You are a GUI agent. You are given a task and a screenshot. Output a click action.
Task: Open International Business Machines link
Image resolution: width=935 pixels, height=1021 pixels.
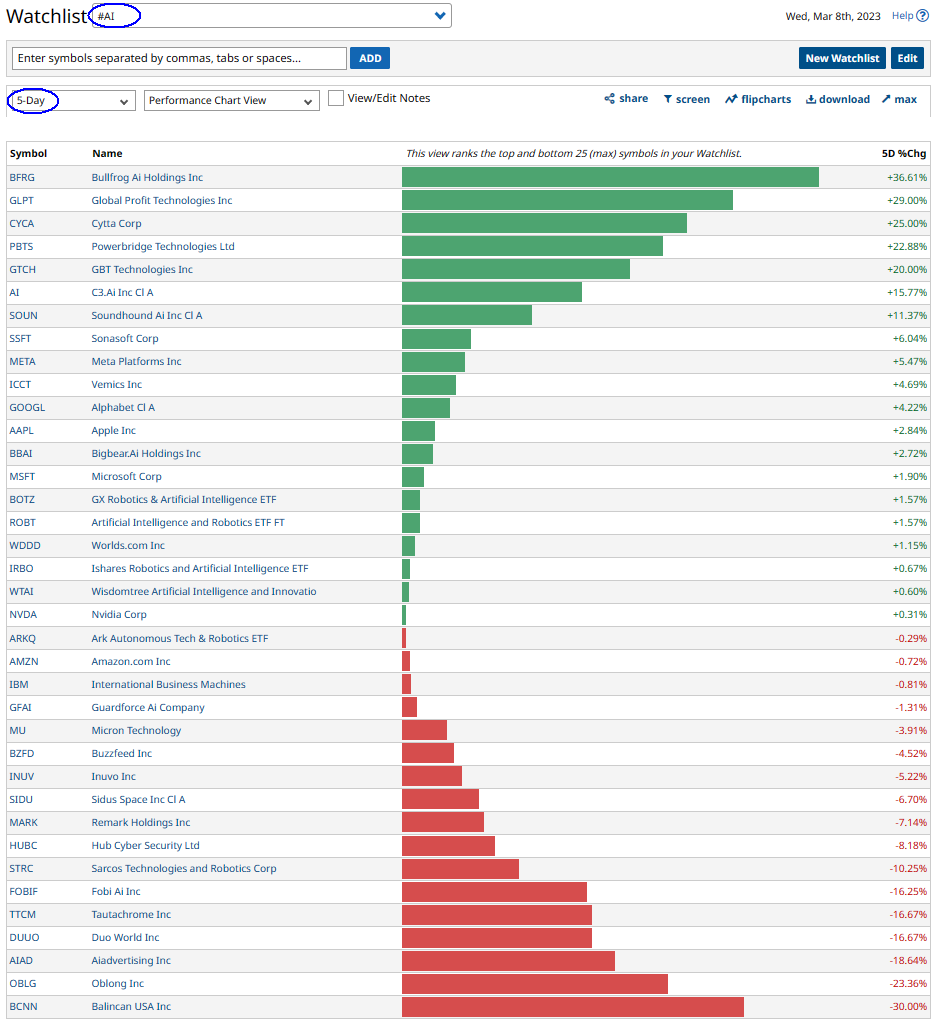click(x=169, y=684)
